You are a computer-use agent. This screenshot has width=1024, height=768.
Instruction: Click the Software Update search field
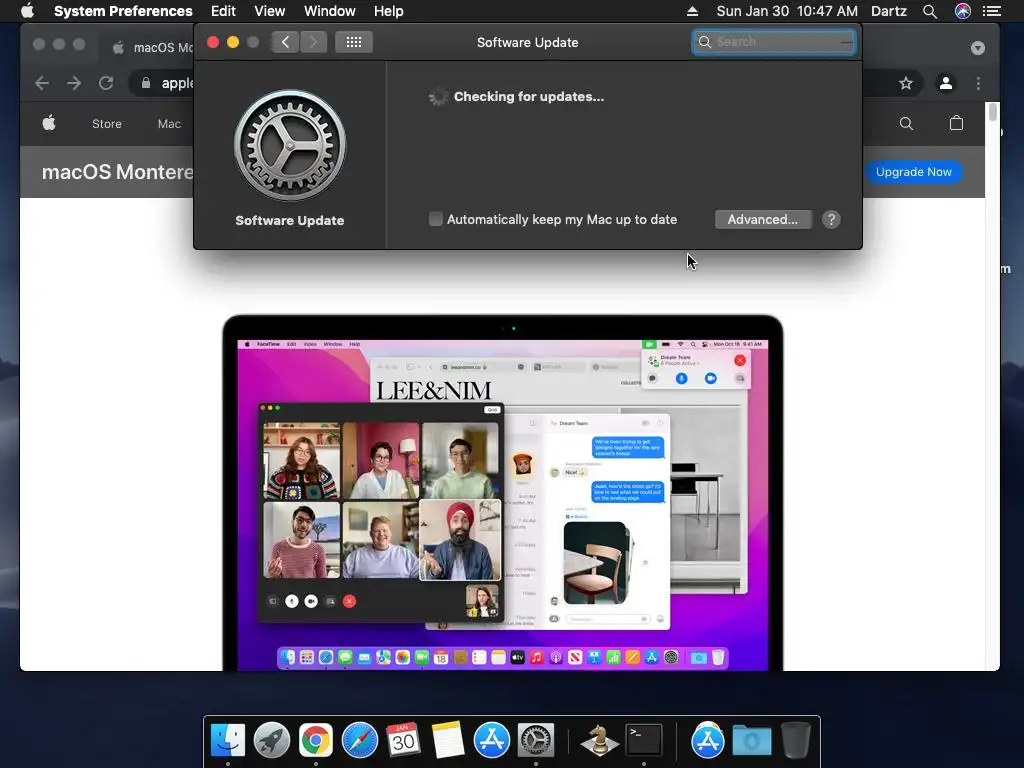(x=774, y=42)
